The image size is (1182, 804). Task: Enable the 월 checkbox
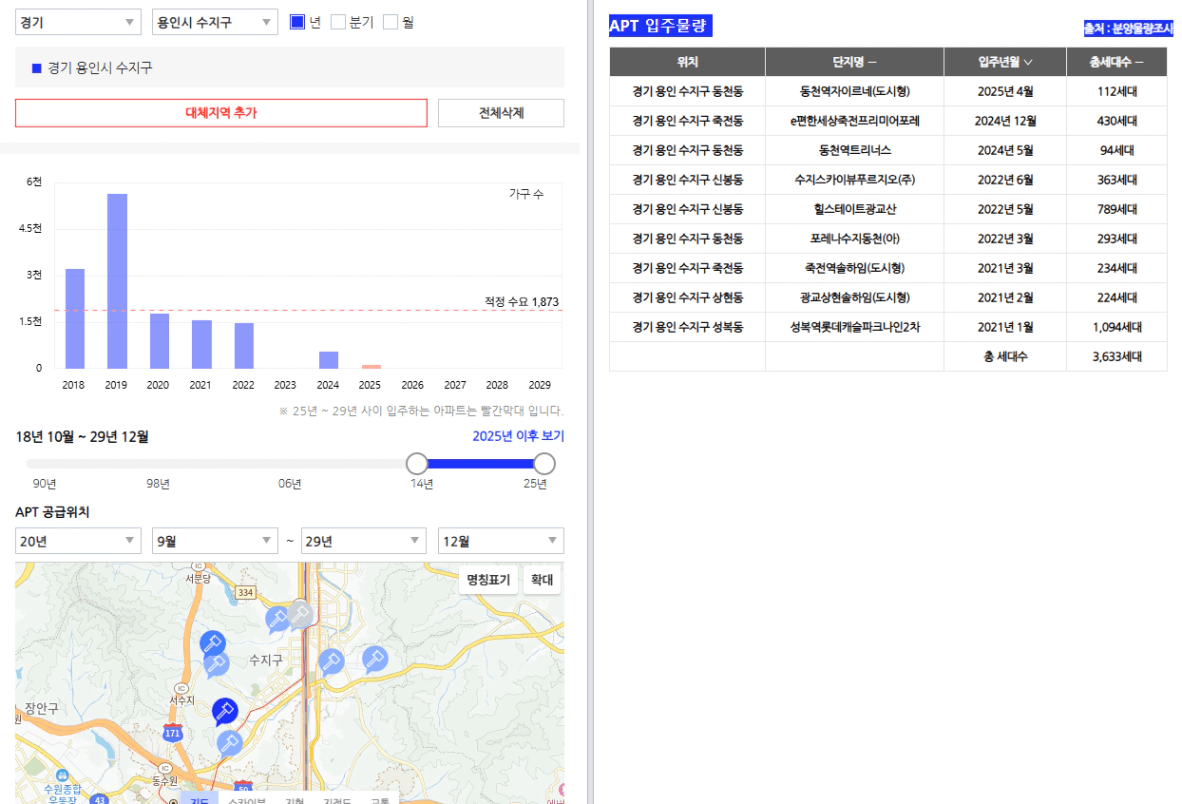click(x=390, y=22)
